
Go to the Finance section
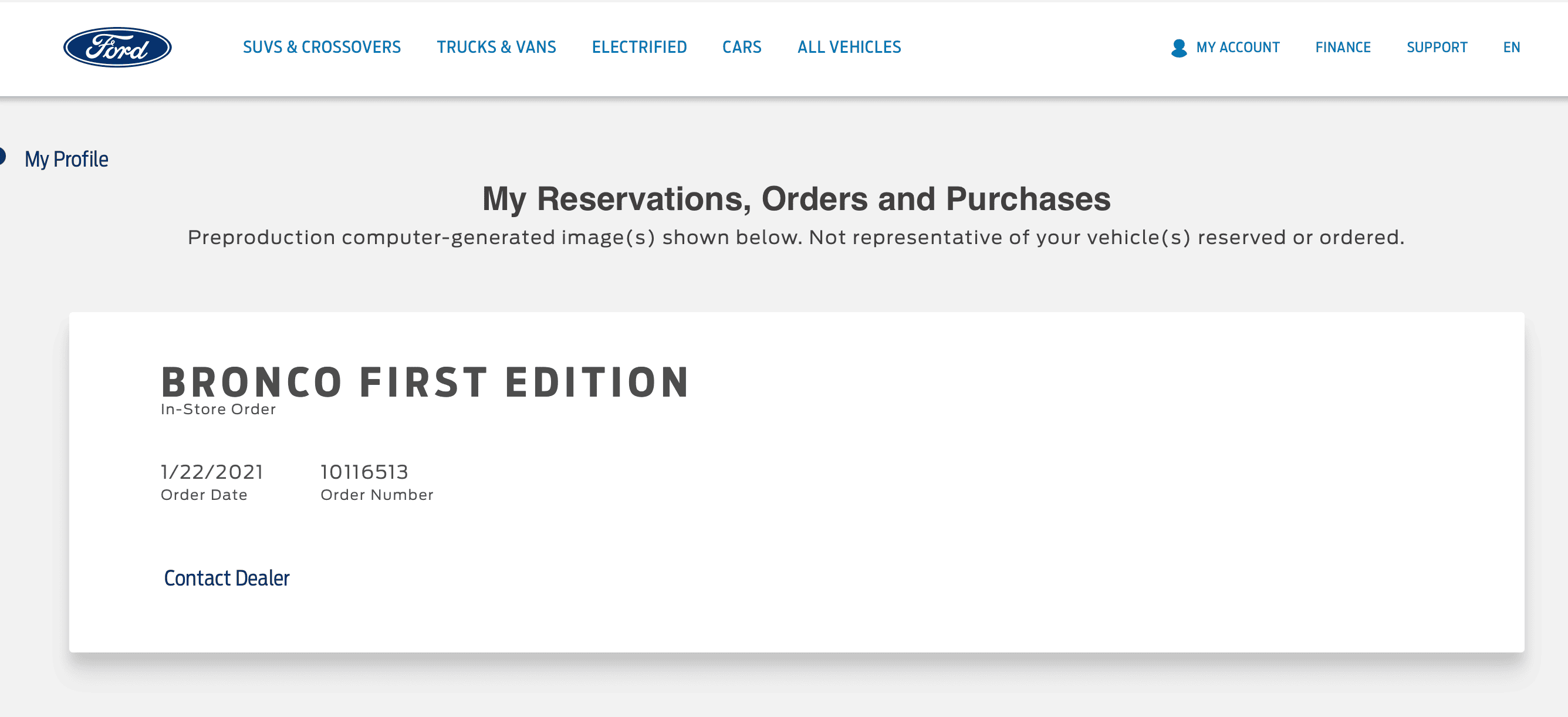(1343, 48)
